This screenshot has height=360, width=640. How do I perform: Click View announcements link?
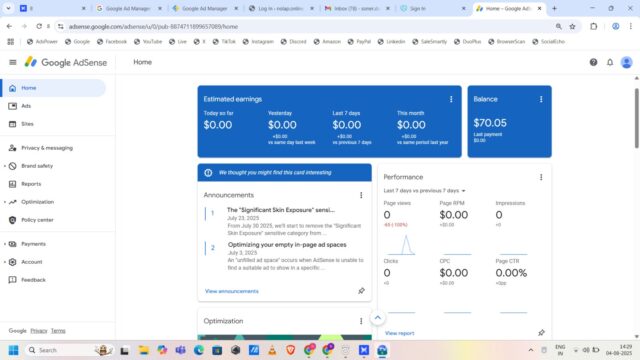click(231, 291)
